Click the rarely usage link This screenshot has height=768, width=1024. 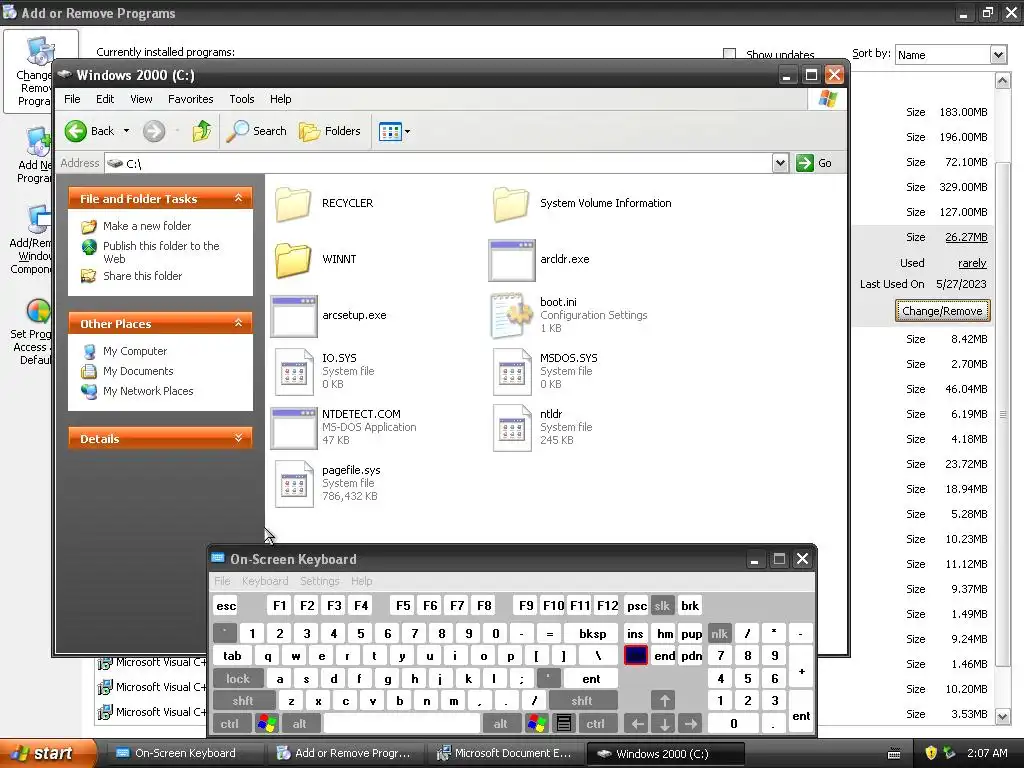point(972,263)
